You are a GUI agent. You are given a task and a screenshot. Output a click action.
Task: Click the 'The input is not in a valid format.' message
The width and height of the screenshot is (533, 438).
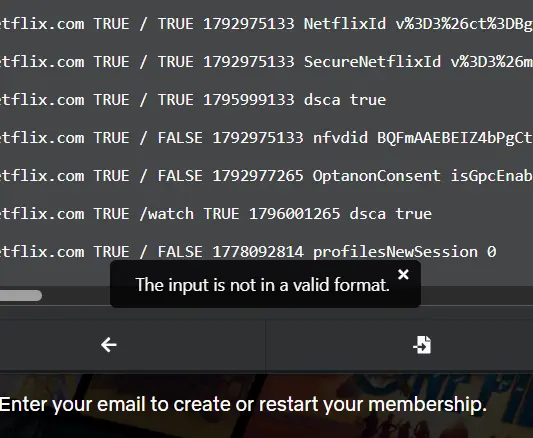pyautogui.click(x=262, y=285)
